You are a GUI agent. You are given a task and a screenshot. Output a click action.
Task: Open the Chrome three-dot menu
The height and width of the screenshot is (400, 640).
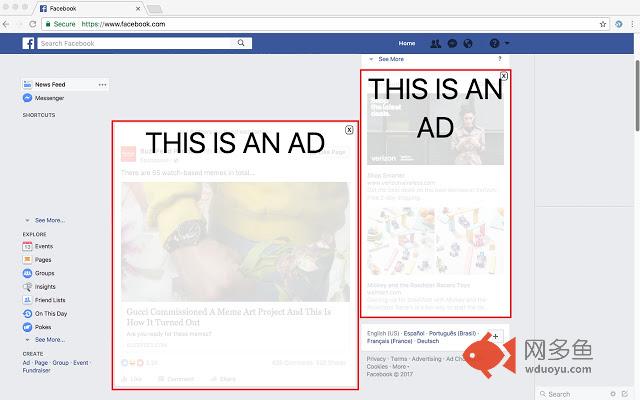pos(633,24)
